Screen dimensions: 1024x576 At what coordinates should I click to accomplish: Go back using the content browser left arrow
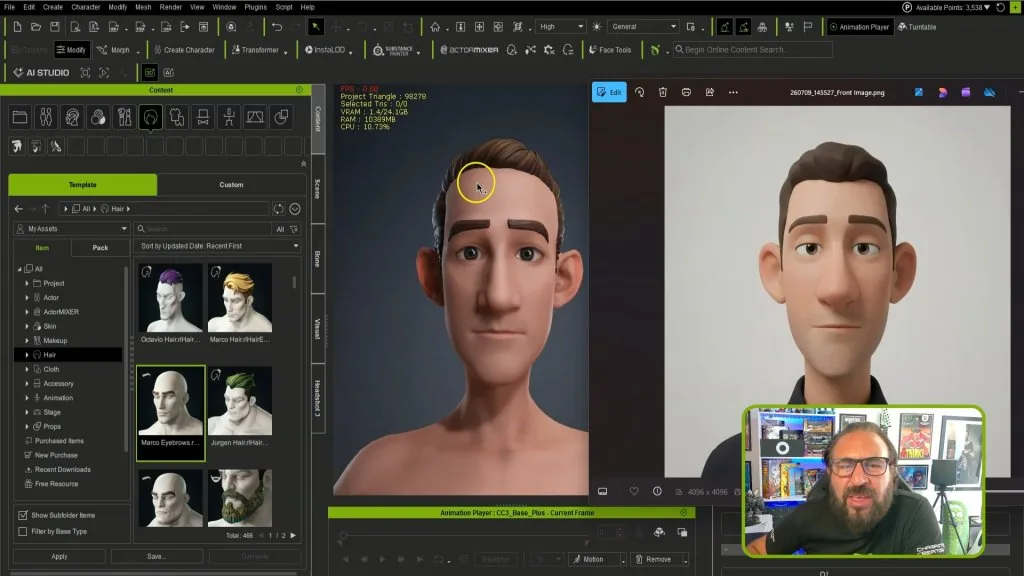tap(18, 209)
